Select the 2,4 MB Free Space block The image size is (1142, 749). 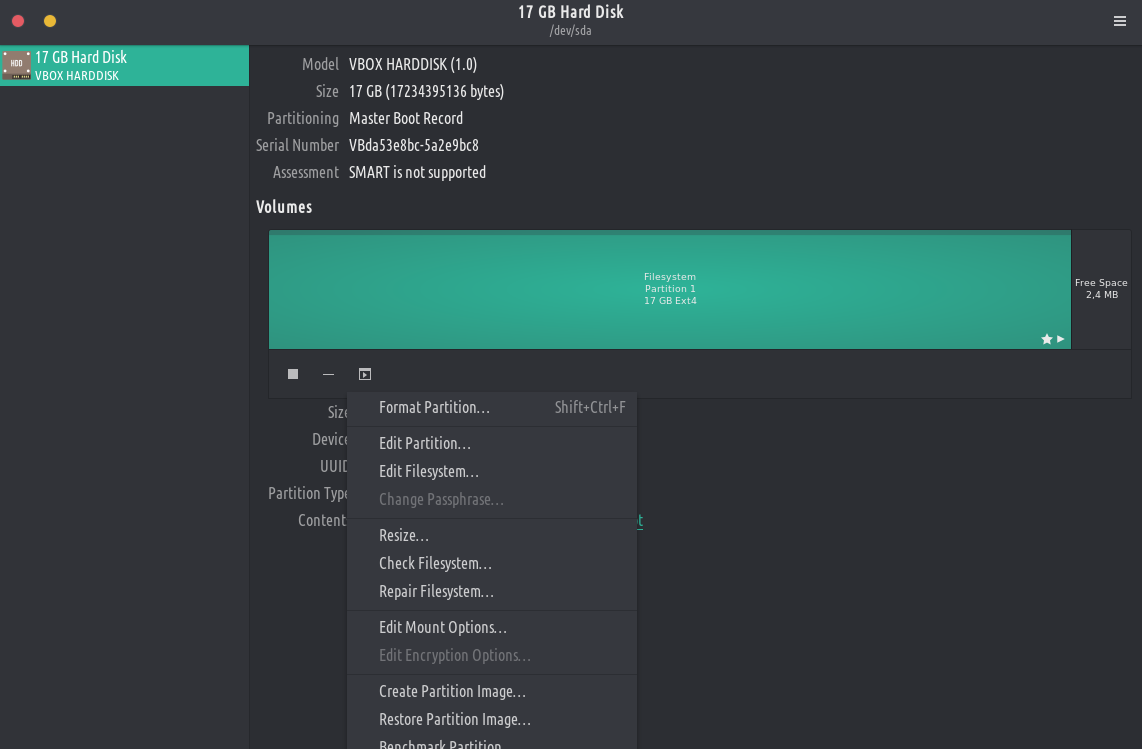pyautogui.click(x=1101, y=289)
